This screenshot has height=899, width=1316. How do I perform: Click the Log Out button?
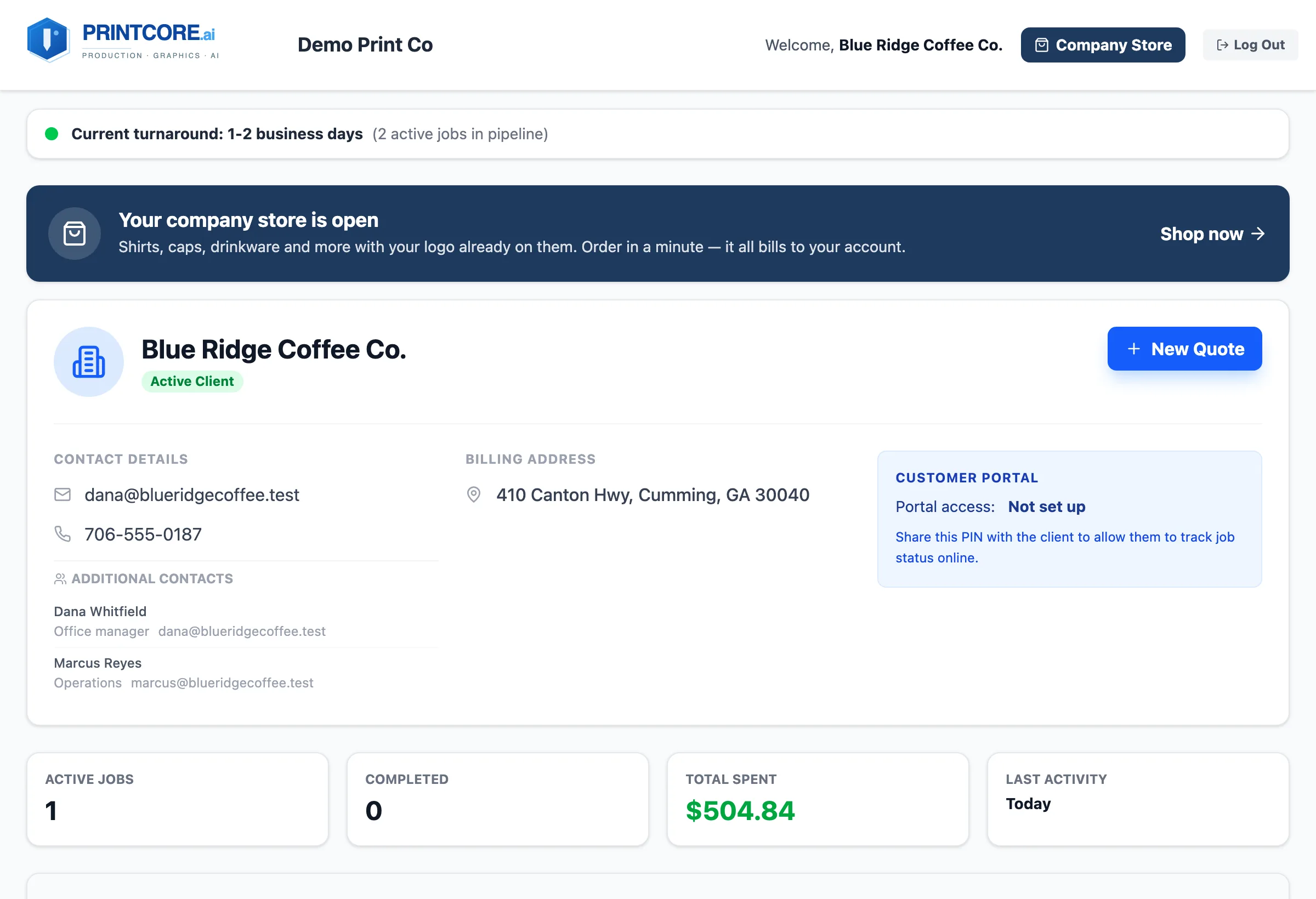click(x=1250, y=45)
